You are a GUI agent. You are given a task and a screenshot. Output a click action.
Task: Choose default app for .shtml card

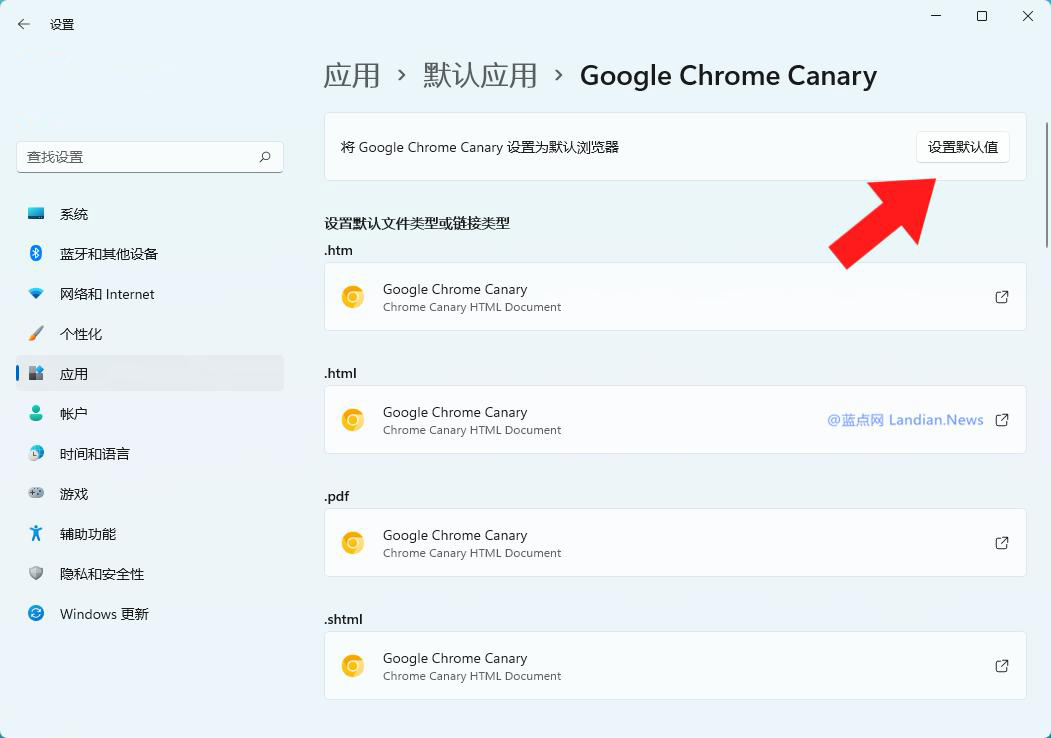[x=675, y=666]
